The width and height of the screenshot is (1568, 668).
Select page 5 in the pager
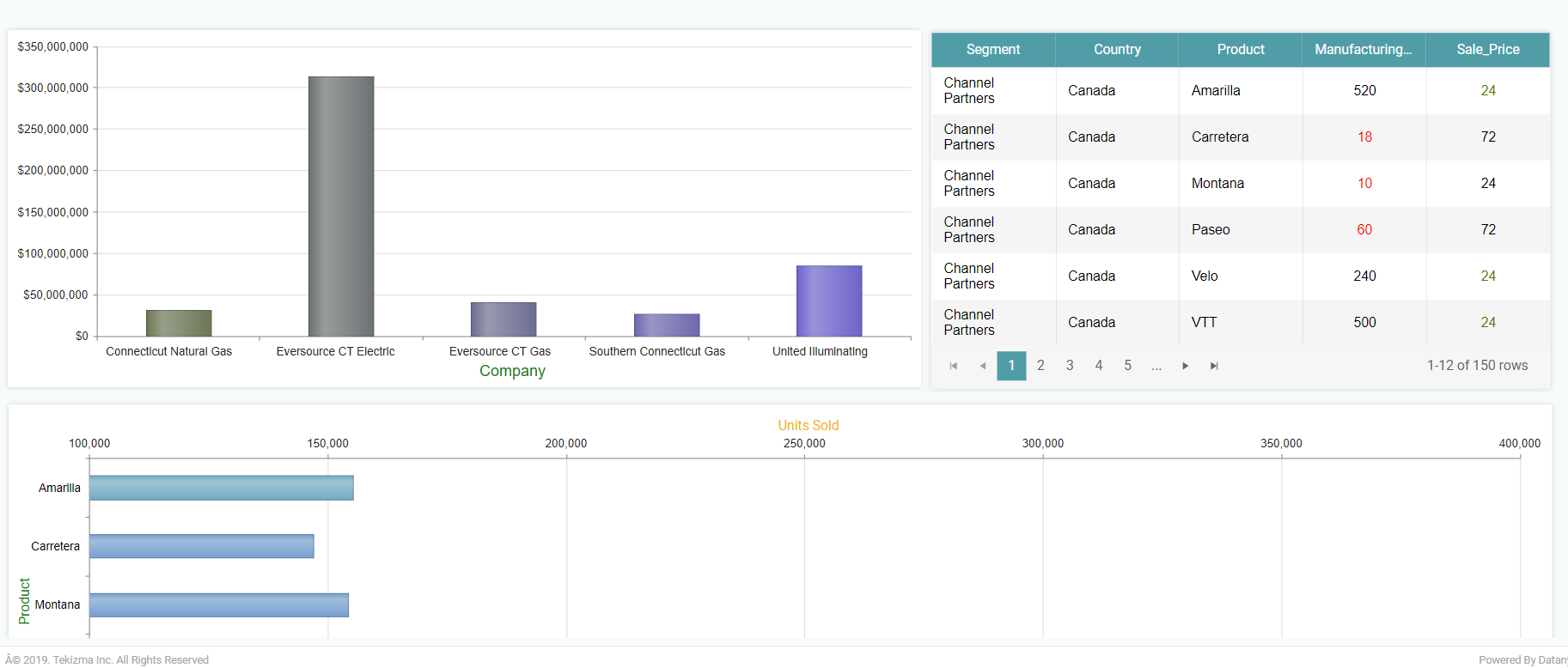coord(1127,366)
